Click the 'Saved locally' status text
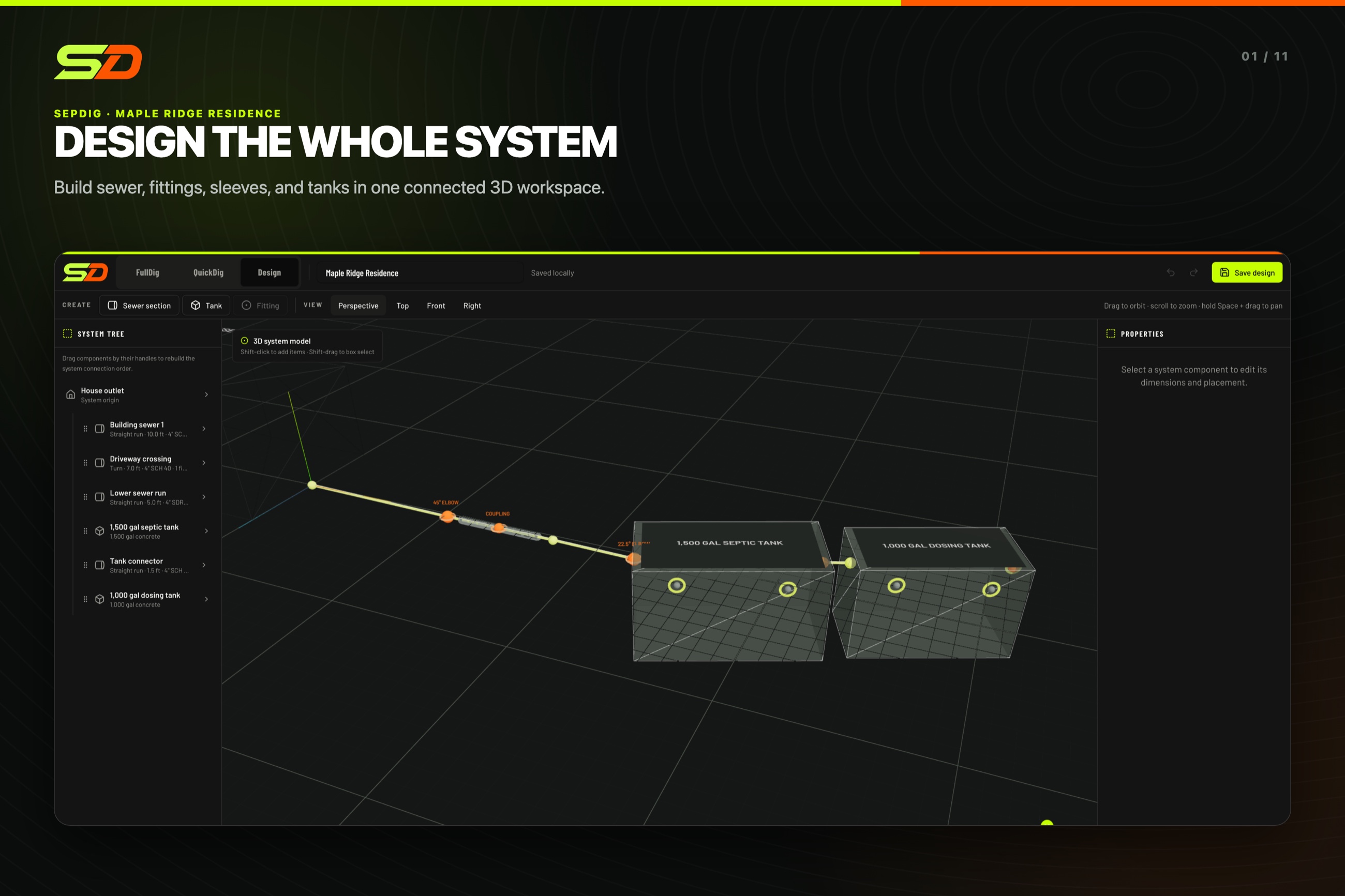The image size is (1345, 896). click(552, 273)
